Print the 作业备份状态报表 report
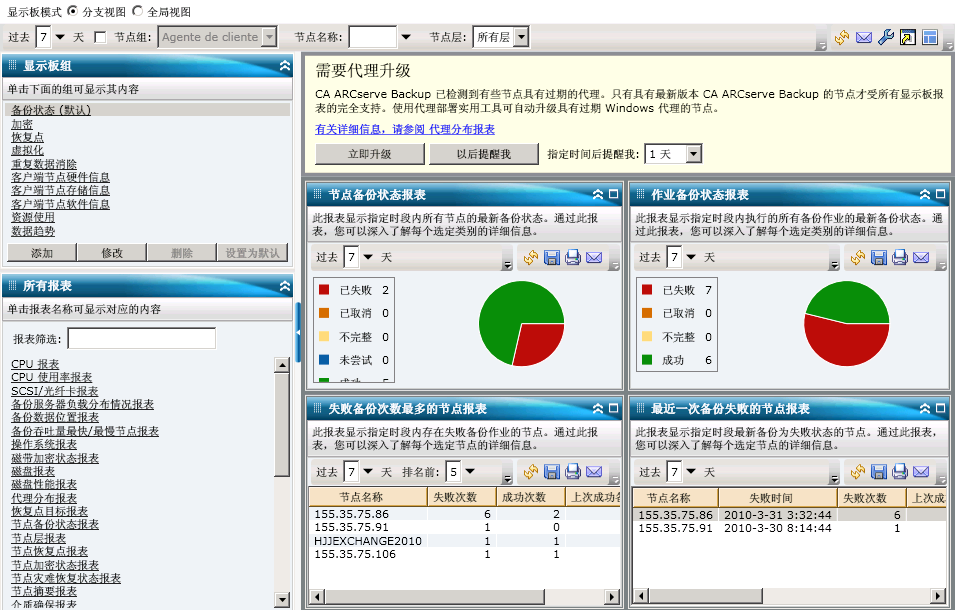This screenshot has height=610, width=955. coord(899,258)
